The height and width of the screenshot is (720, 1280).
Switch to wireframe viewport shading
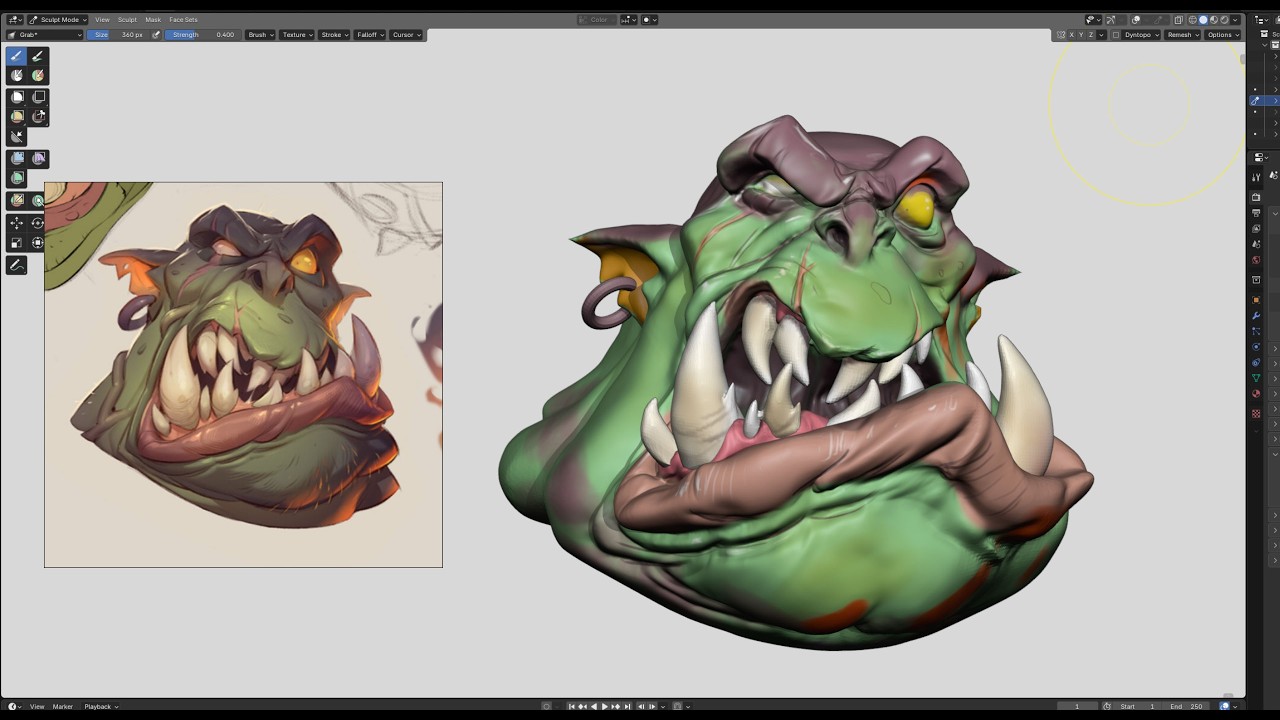pos(1193,20)
